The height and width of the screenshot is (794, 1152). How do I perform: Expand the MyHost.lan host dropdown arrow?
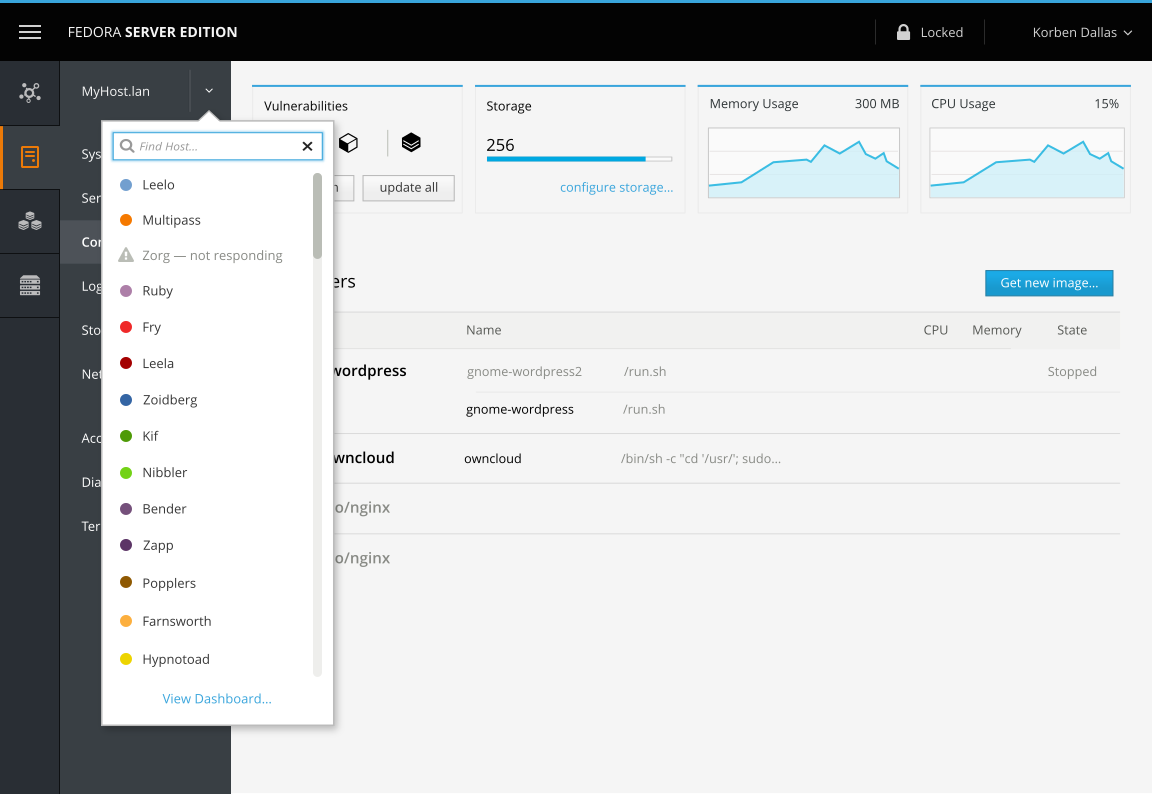(209, 91)
